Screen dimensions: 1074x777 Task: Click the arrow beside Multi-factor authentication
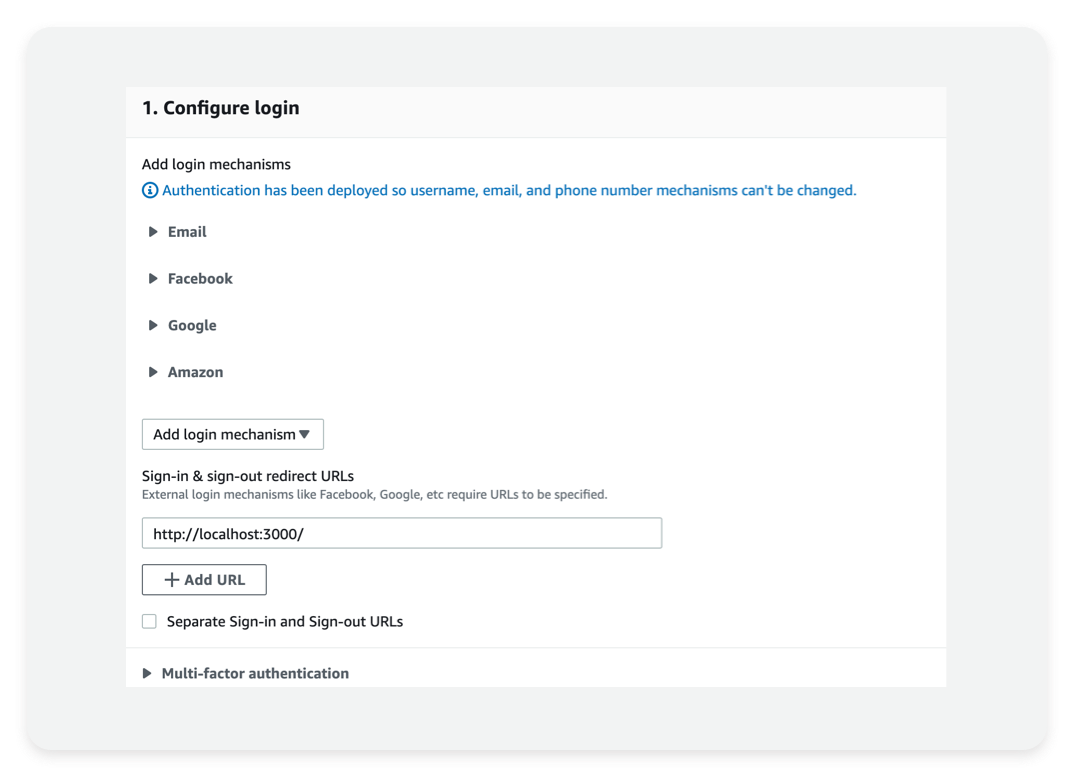[x=147, y=673]
